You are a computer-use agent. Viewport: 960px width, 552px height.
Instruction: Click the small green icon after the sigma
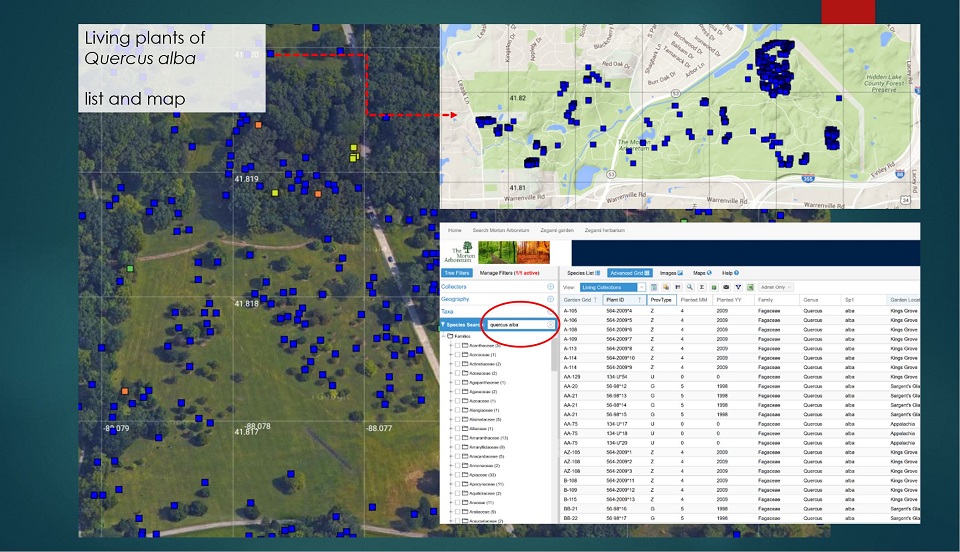tap(714, 287)
